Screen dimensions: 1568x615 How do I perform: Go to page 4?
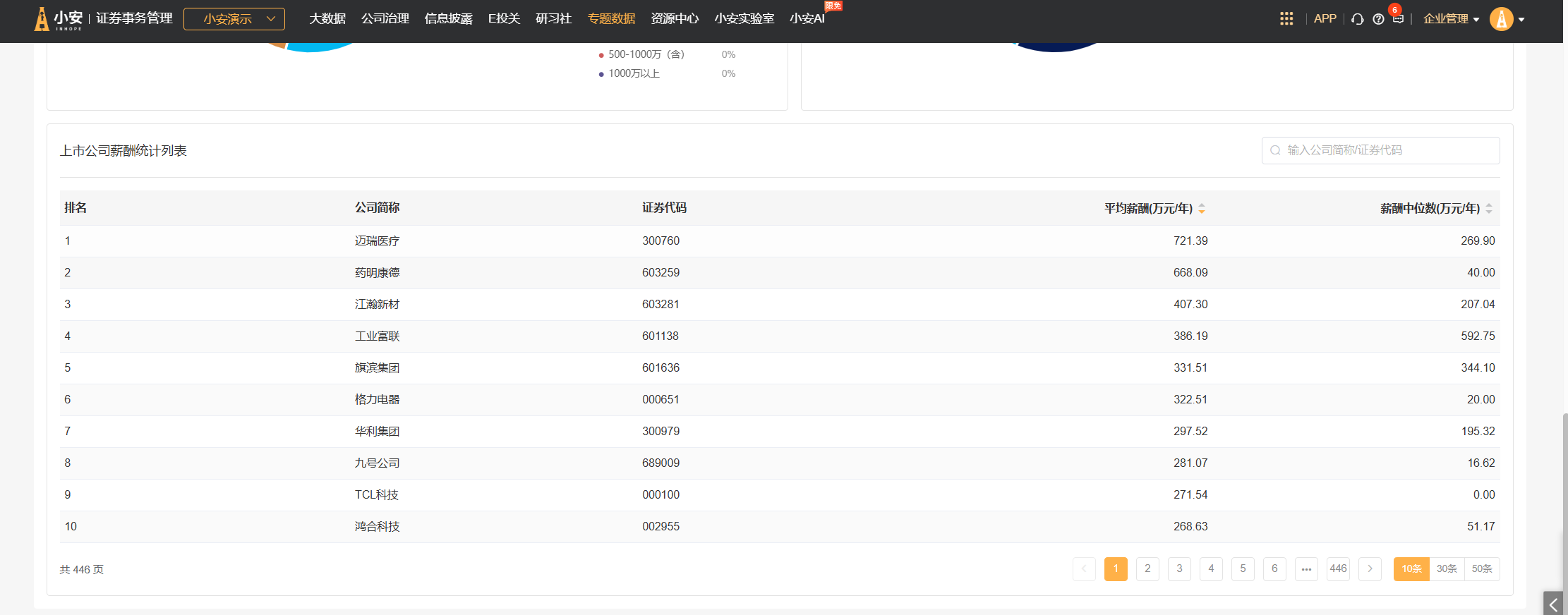[1211, 568]
